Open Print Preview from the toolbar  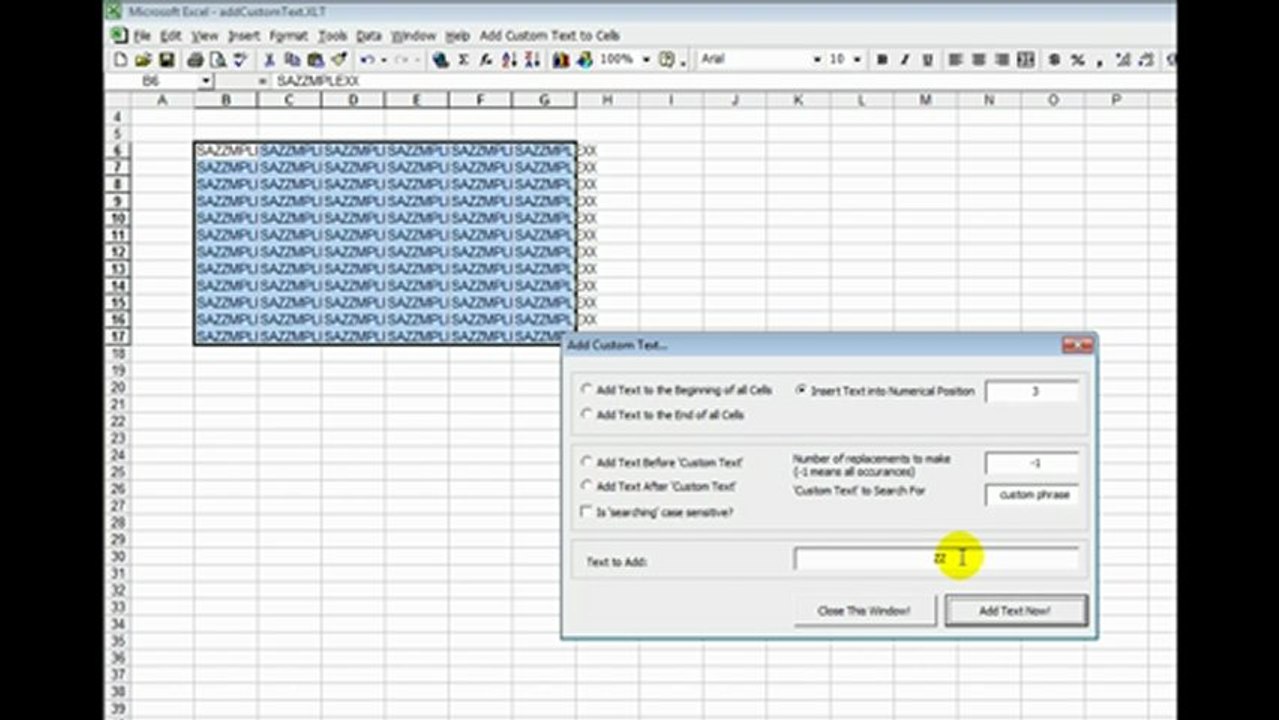(x=217, y=60)
